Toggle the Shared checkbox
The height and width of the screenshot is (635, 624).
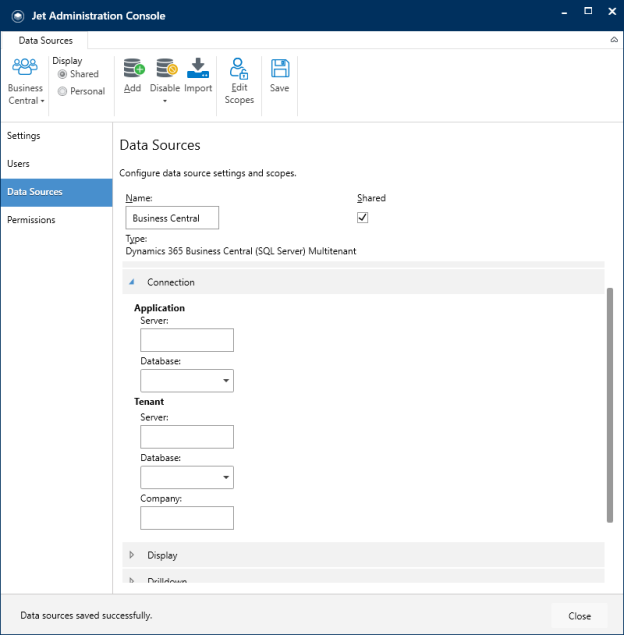point(362,217)
